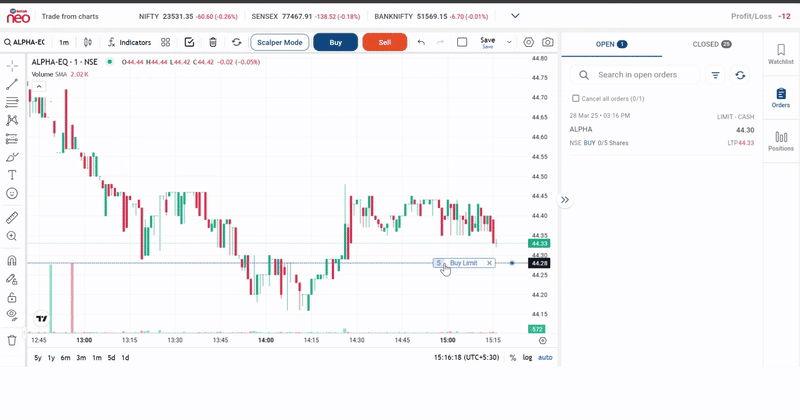800x420 pixels.
Task: Open the Positions sidebar tab
Action: [x=781, y=141]
